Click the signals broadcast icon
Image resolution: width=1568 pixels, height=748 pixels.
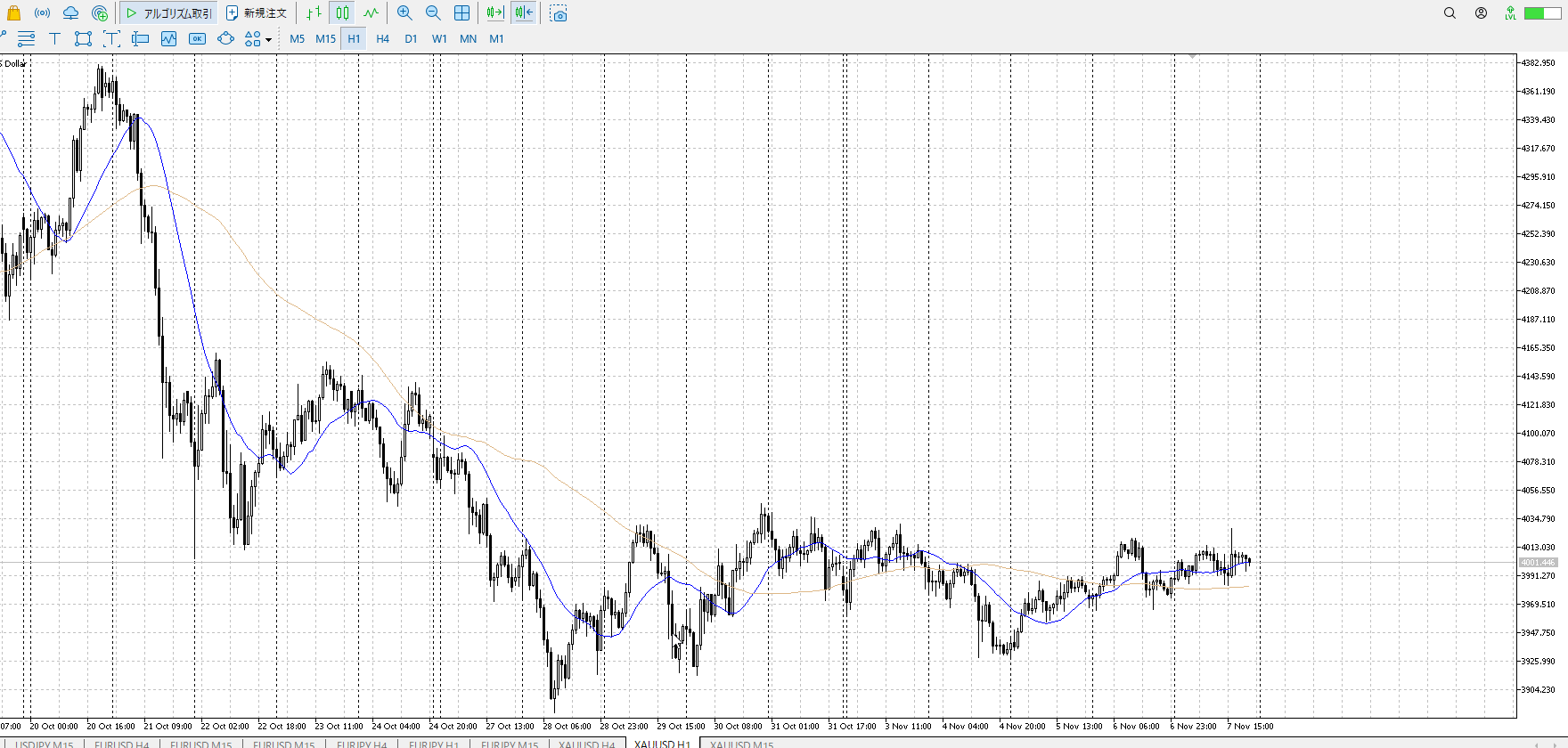[x=42, y=13]
